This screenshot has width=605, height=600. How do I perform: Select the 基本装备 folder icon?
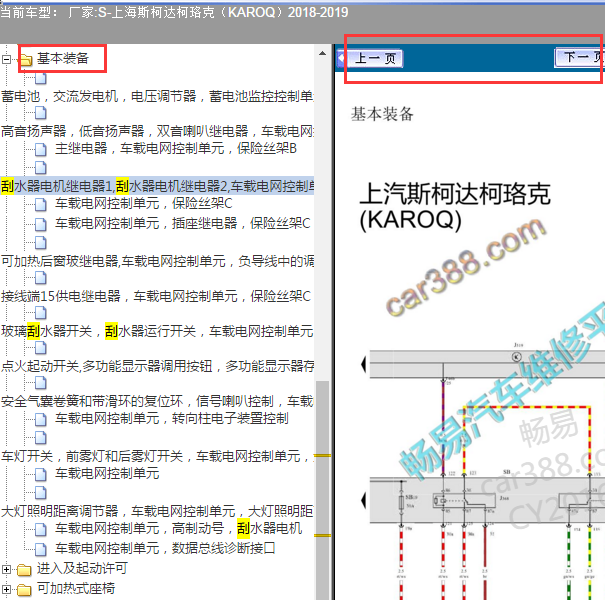25,60
